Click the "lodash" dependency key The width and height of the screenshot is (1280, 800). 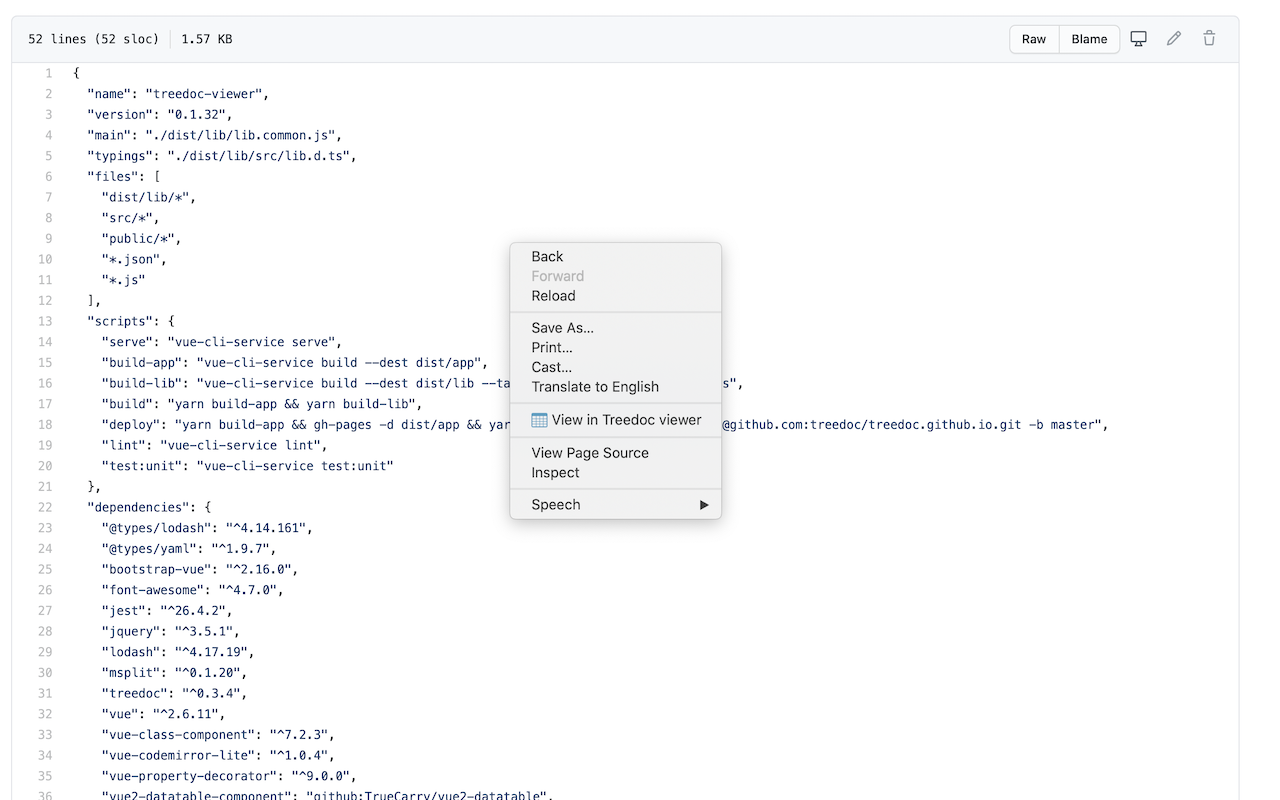pos(130,652)
